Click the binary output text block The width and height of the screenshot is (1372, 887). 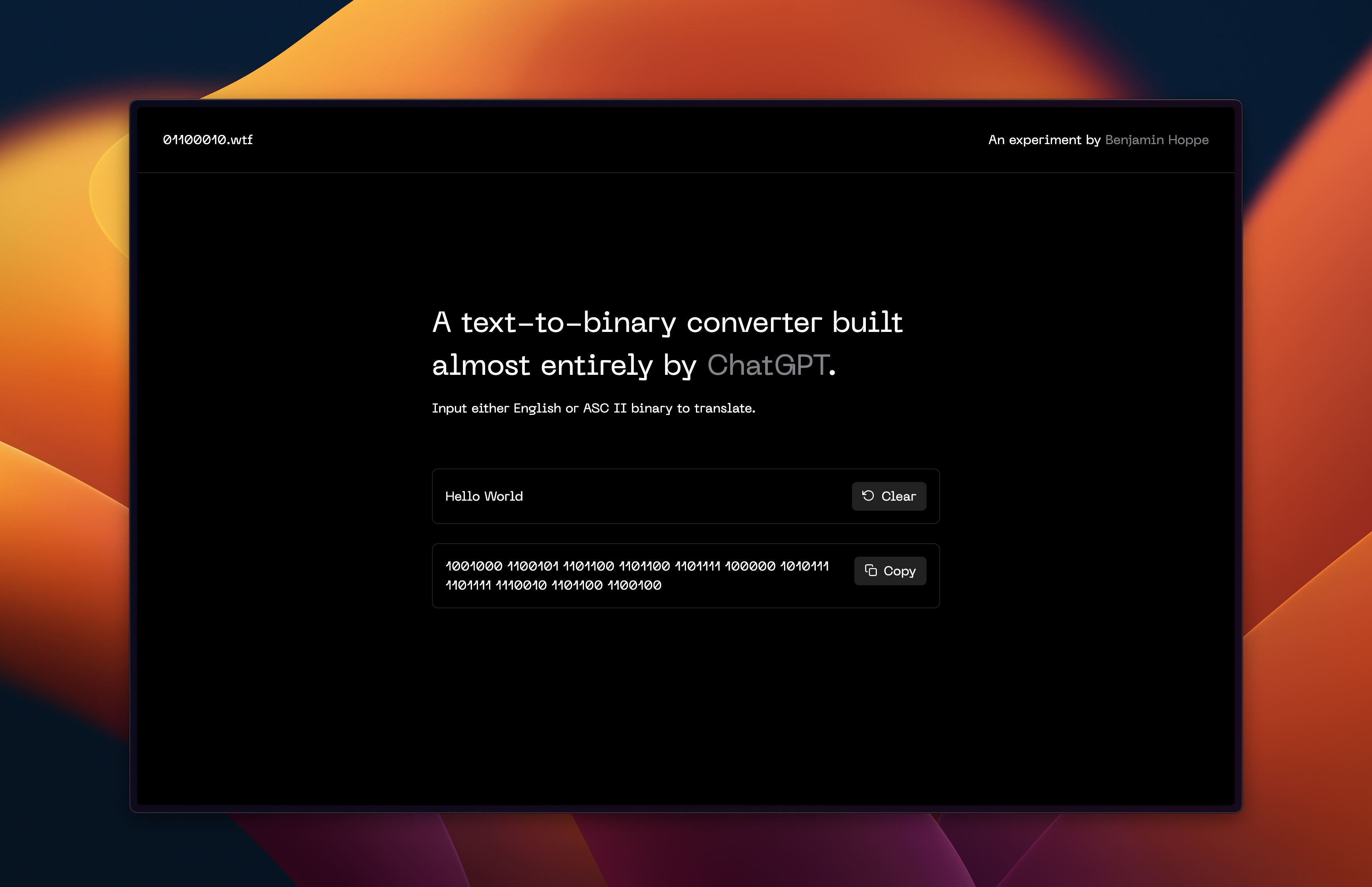click(637, 575)
